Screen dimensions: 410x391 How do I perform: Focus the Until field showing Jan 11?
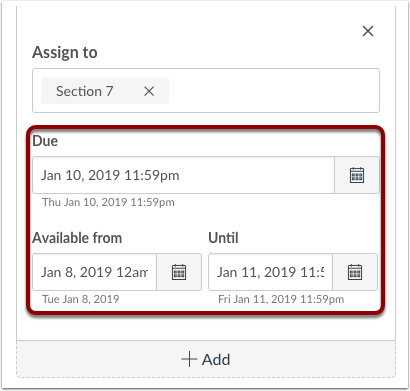pos(270,272)
